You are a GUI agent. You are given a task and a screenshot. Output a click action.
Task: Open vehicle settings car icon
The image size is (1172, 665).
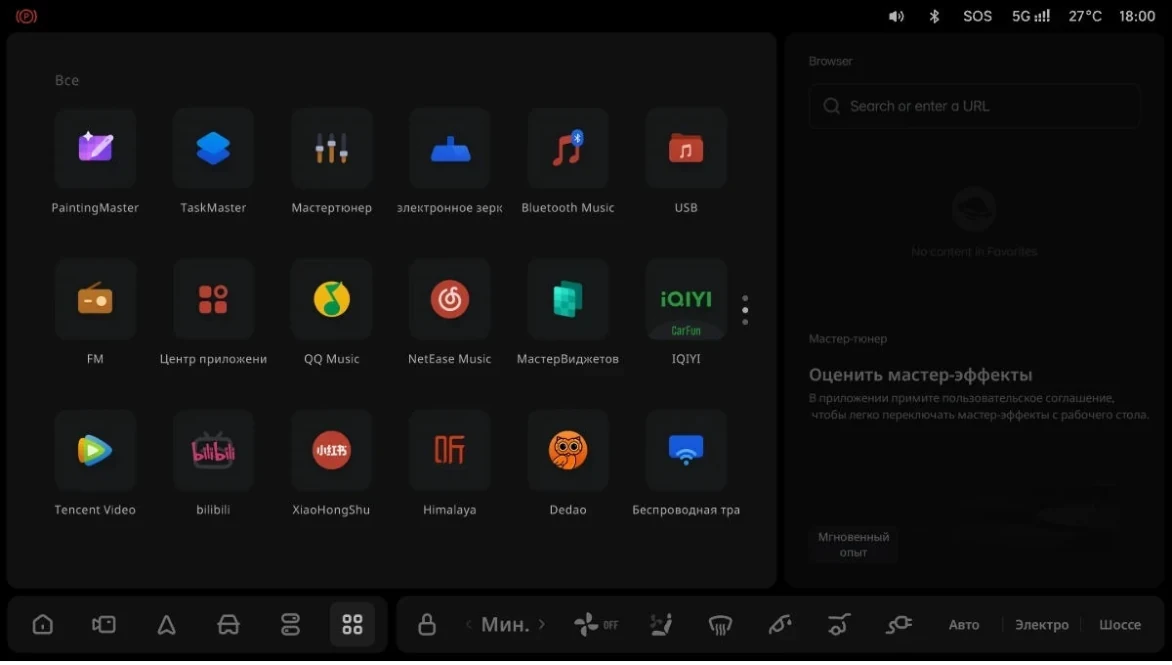[x=228, y=624]
